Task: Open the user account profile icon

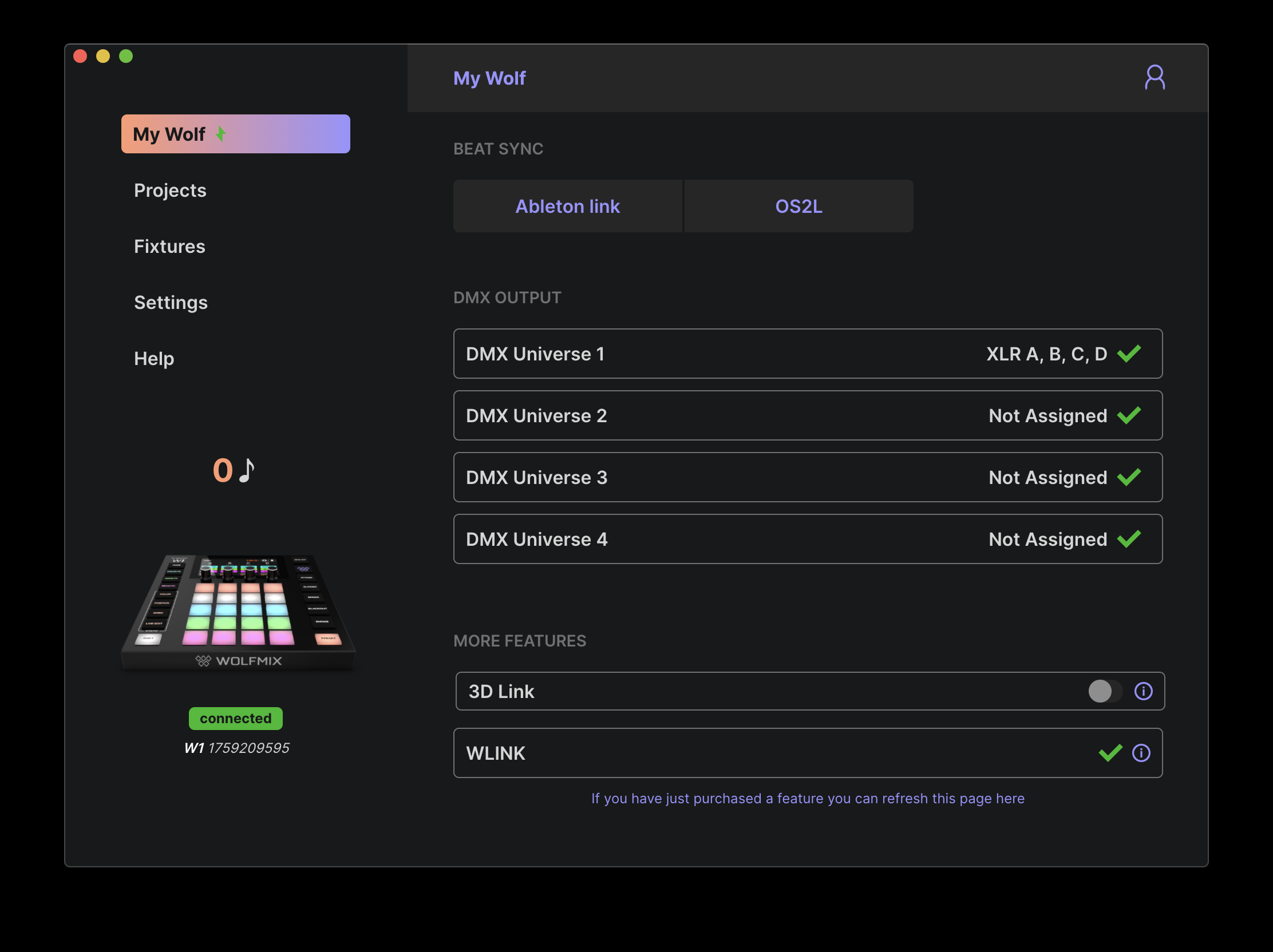Action: [x=1154, y=78]
